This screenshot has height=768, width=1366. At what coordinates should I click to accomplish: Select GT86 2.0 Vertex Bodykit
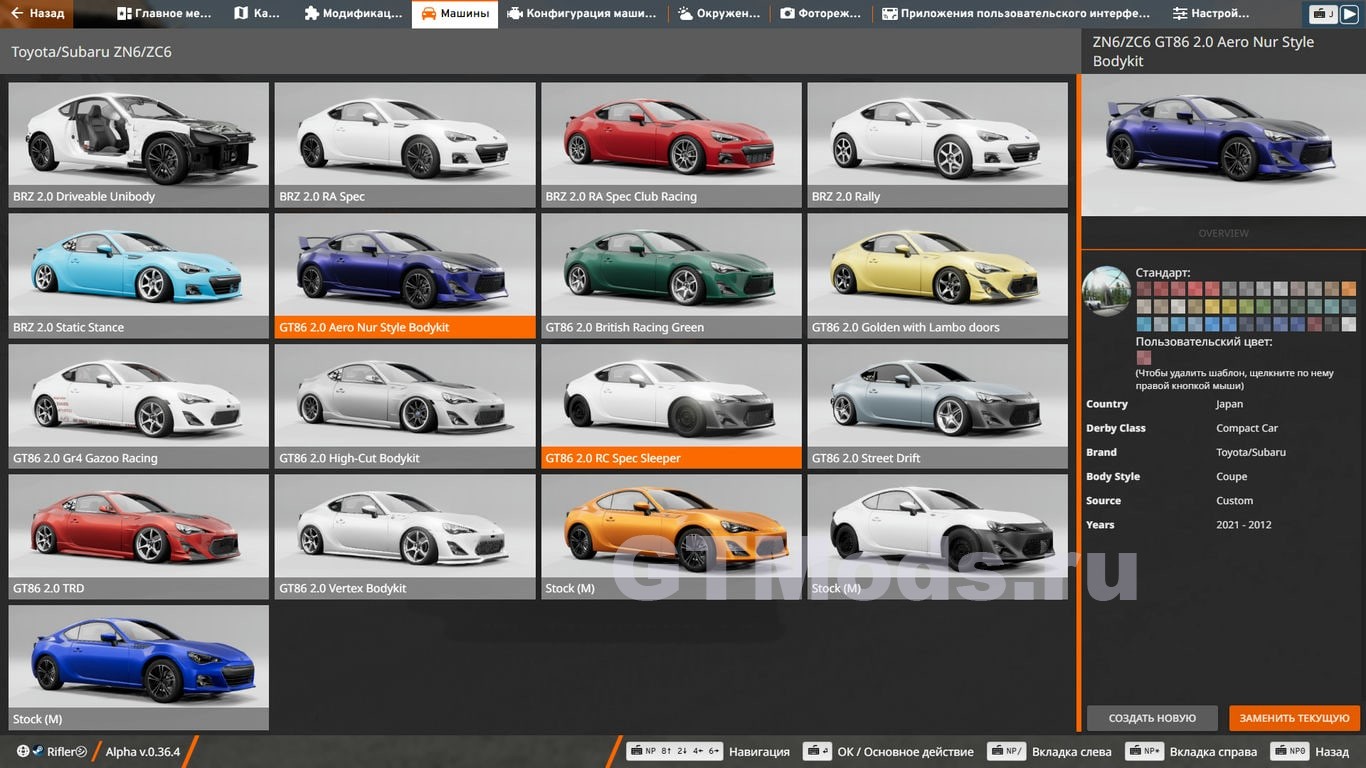click(x=405, y=537)
